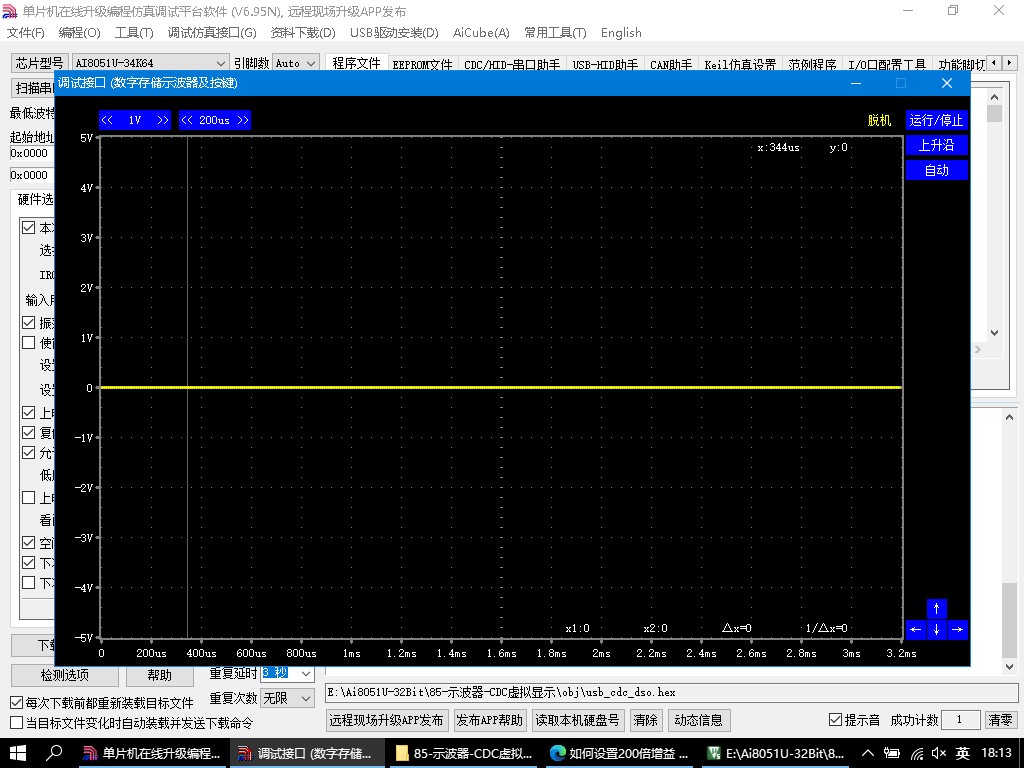Toggle hardware option checkbox starting 振
Viewport: 1024px width, 768px height.
[x=29, y=323]
